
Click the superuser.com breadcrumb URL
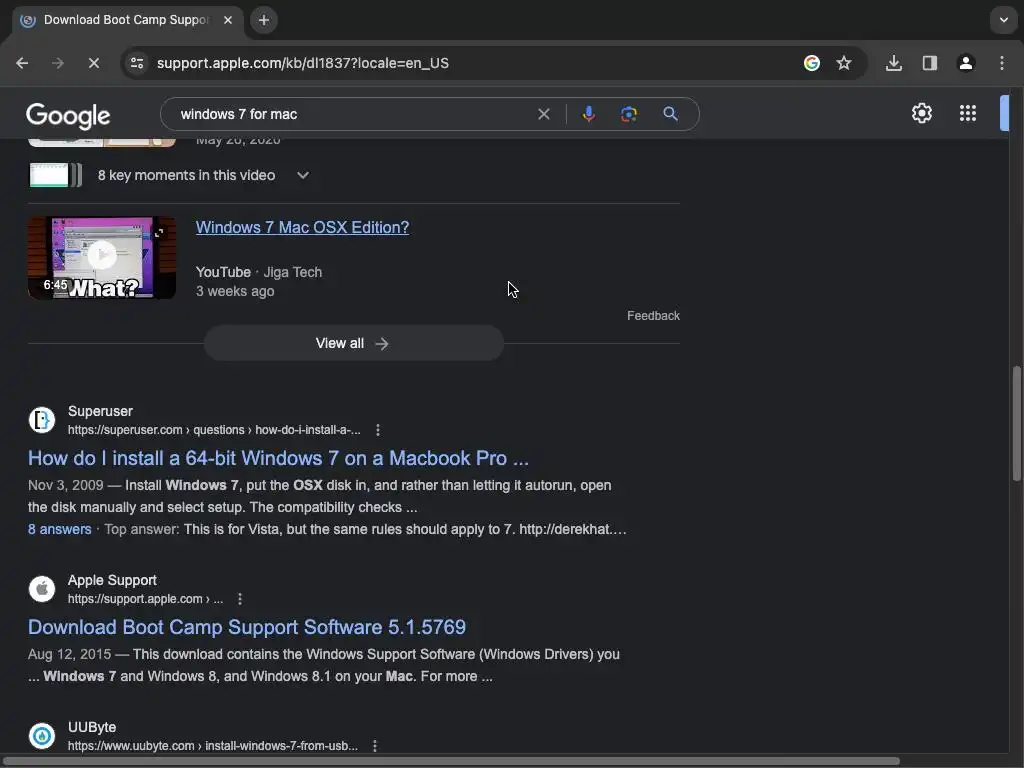pyautogui.click(x=214, y=430)
